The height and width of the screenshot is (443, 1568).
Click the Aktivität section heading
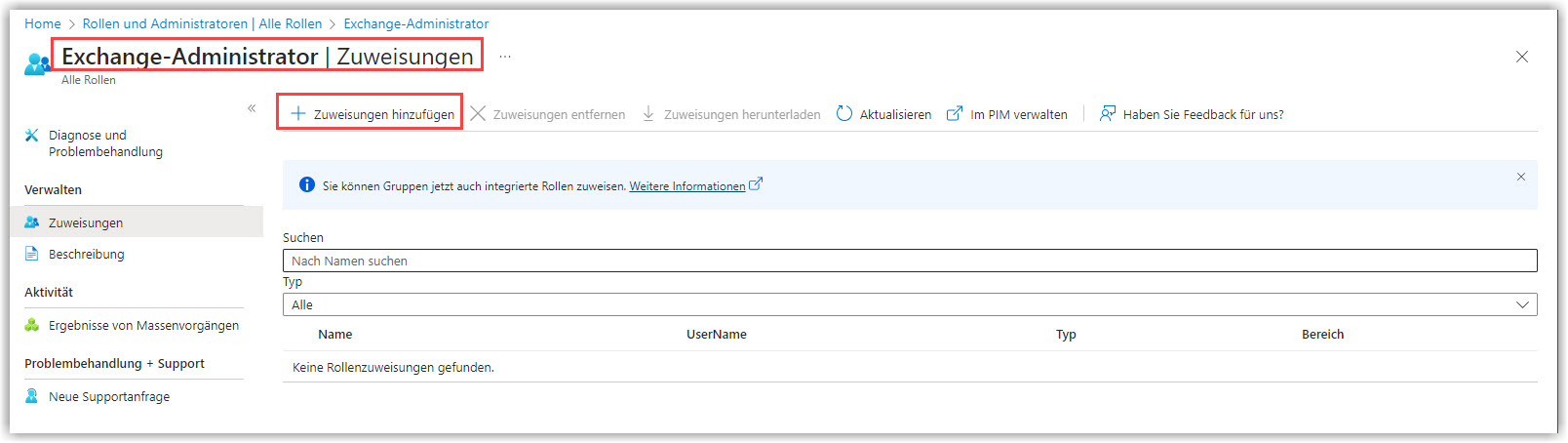tap(49, 292)
